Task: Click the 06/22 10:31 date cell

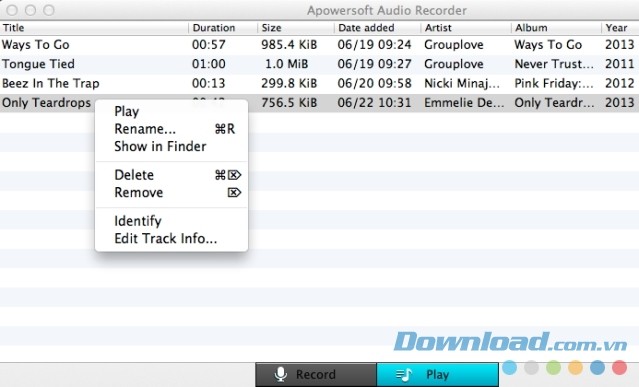Action: pyautogui.click(x=374, y=103)
